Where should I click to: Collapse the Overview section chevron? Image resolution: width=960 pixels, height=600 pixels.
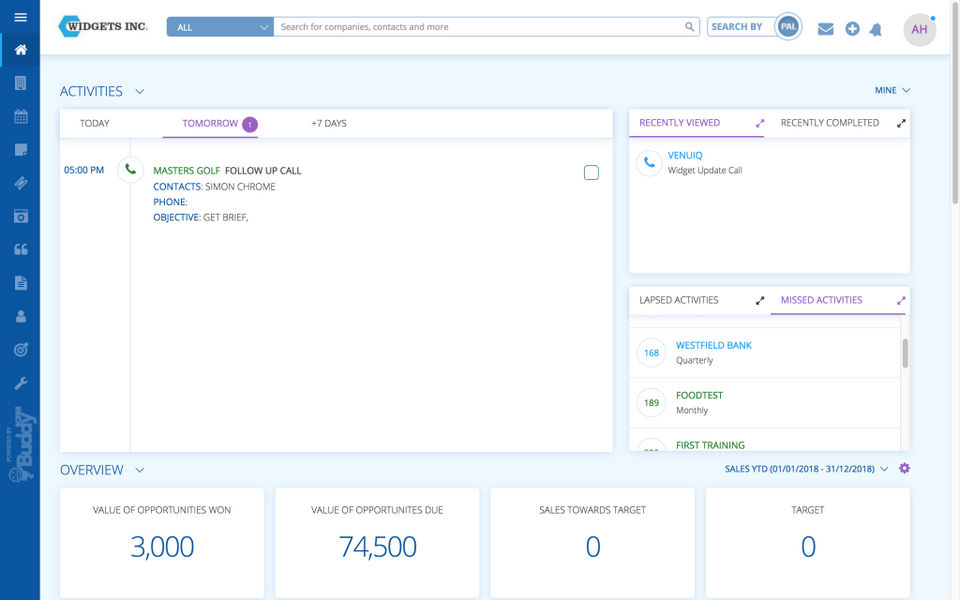pyautogui.click(x=140, y=470)
